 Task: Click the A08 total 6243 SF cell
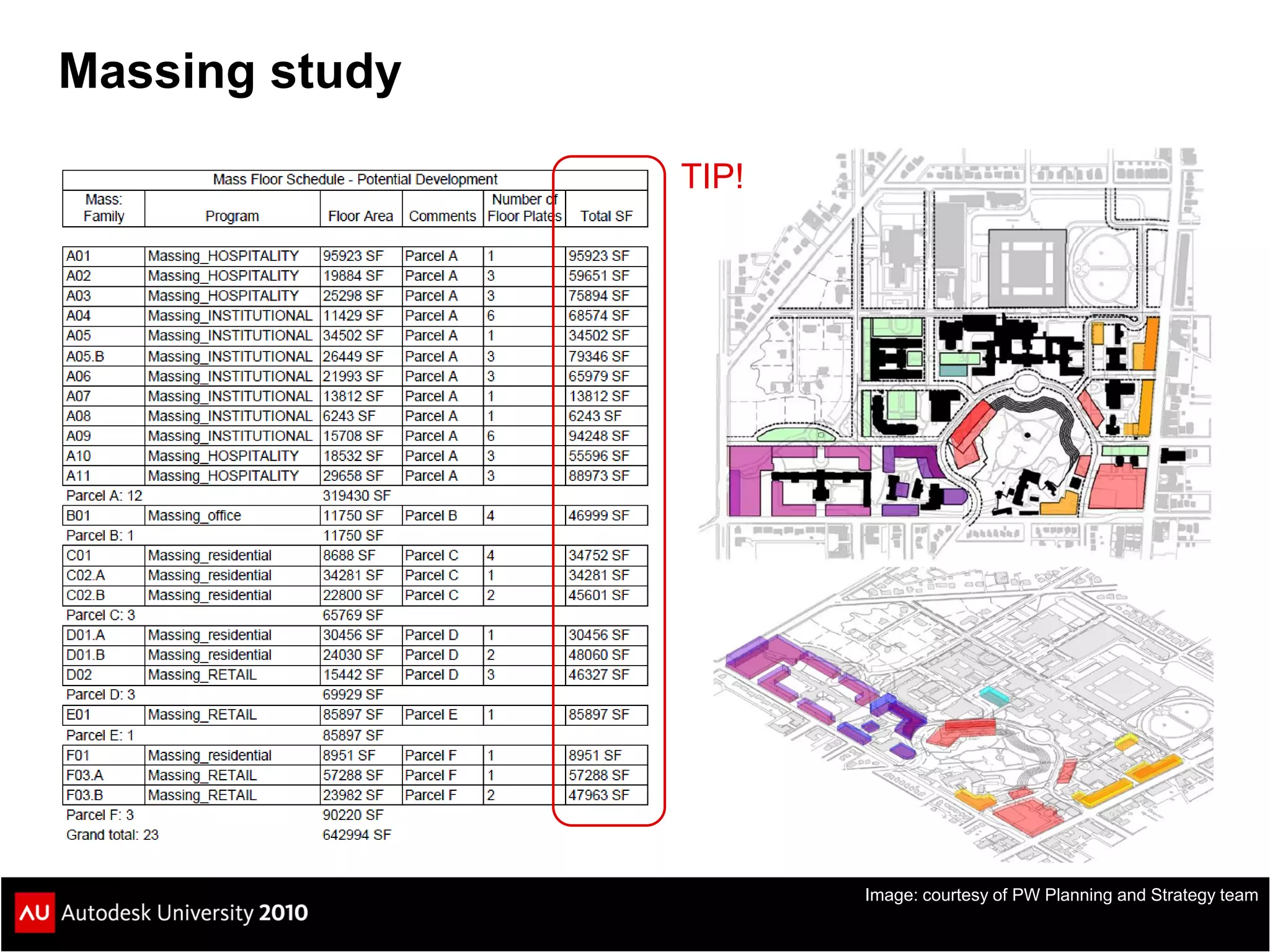coord(606,416)
